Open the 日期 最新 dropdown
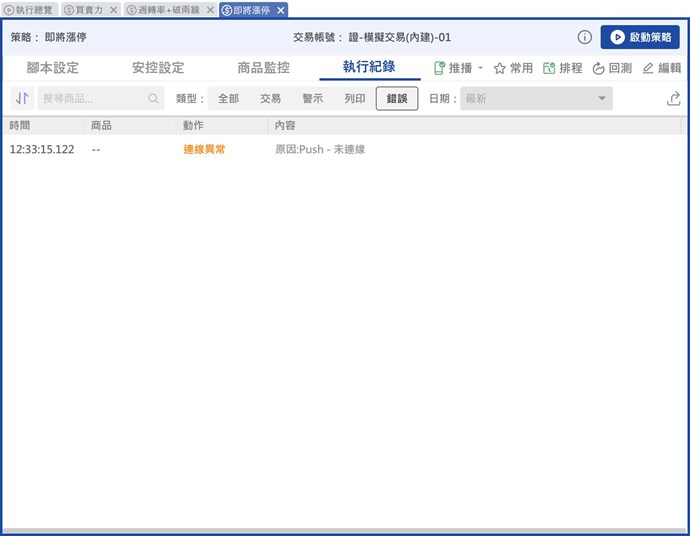 pos(536,98)
